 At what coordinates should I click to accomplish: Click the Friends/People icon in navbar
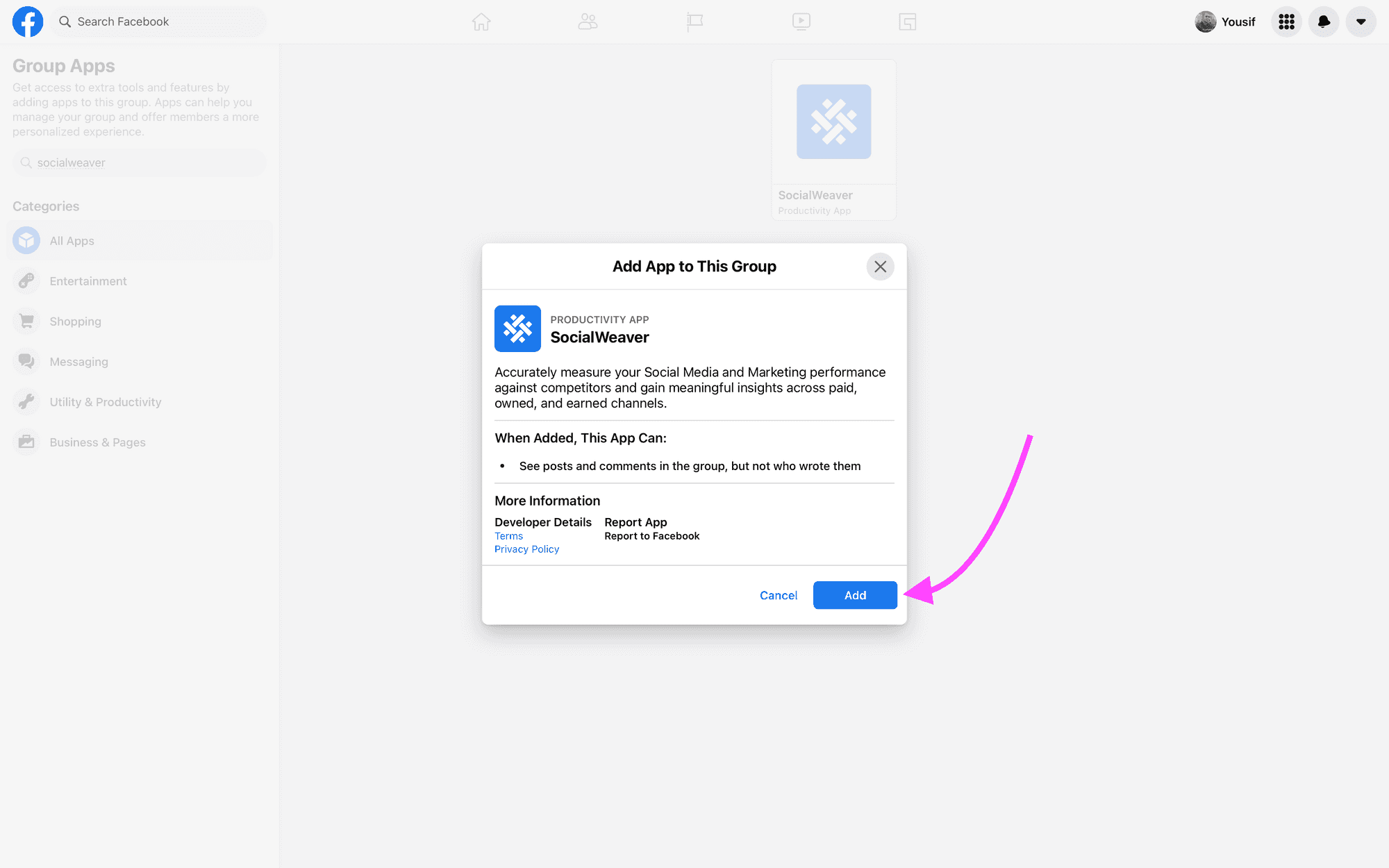coord(588,21)
